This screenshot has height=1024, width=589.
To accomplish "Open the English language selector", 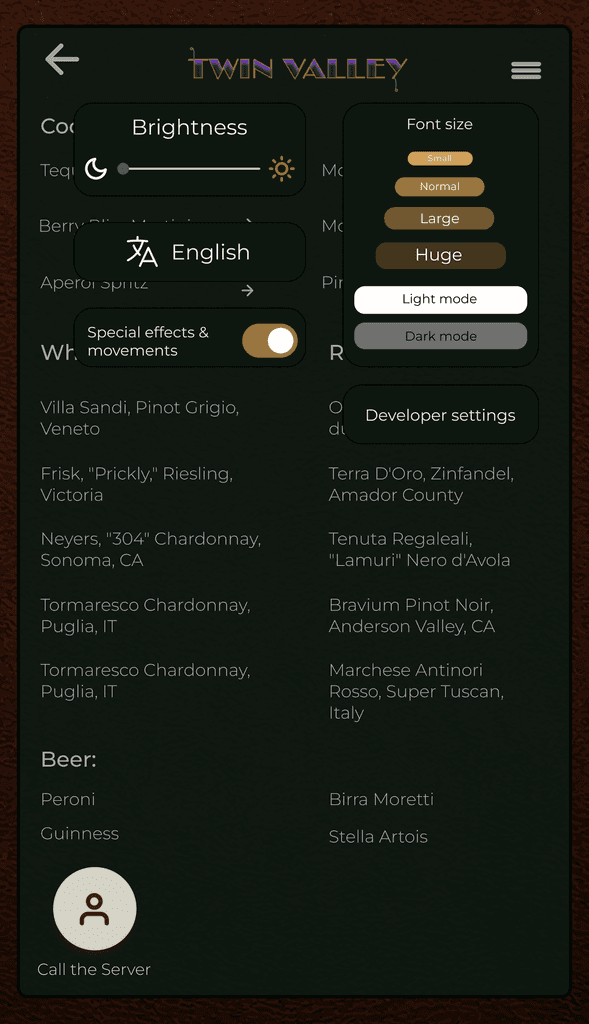I will 189,252.
